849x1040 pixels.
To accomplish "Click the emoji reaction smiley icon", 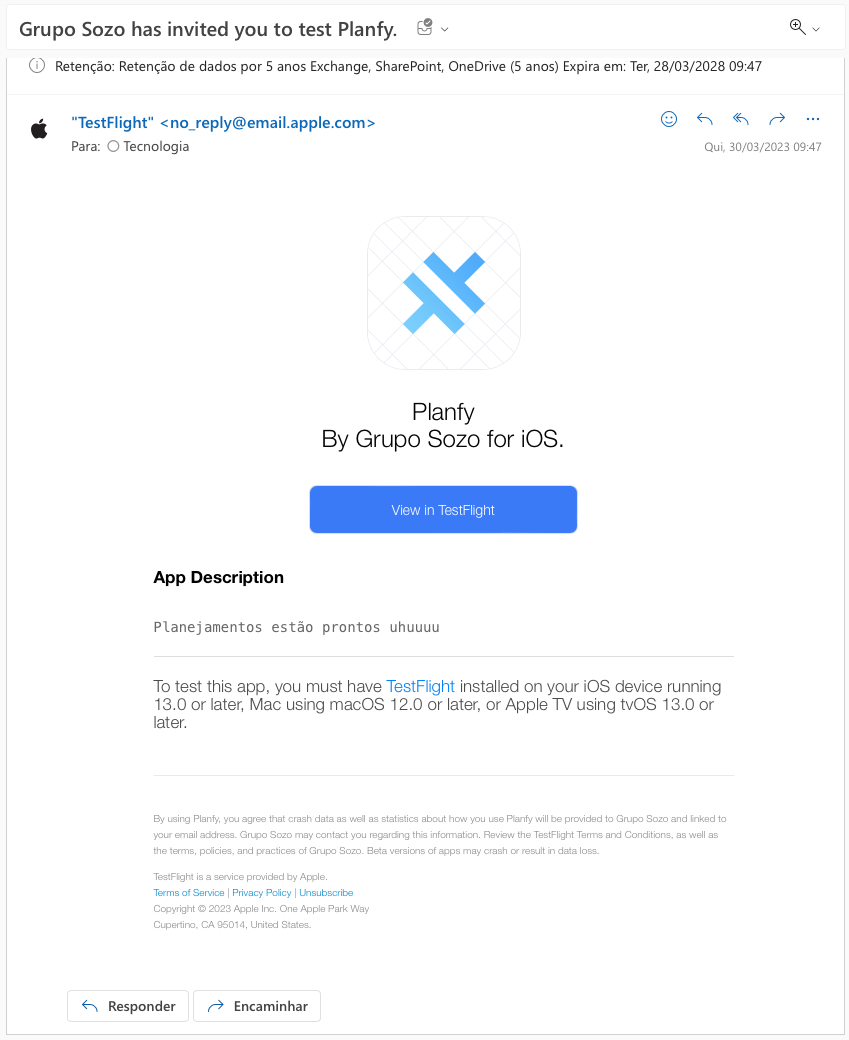I will point(669,119).
